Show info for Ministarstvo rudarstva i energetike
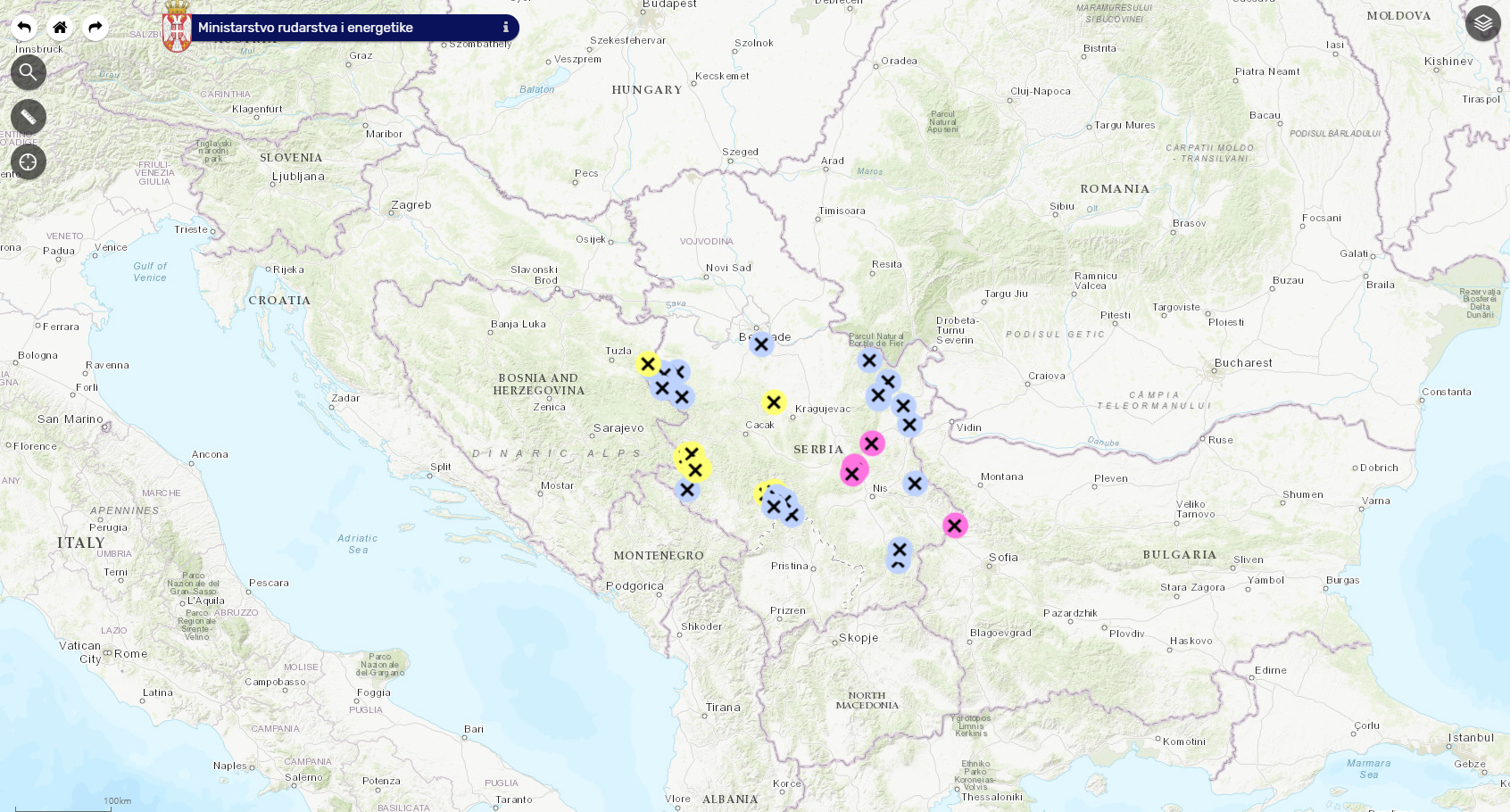 coord(505,28)
